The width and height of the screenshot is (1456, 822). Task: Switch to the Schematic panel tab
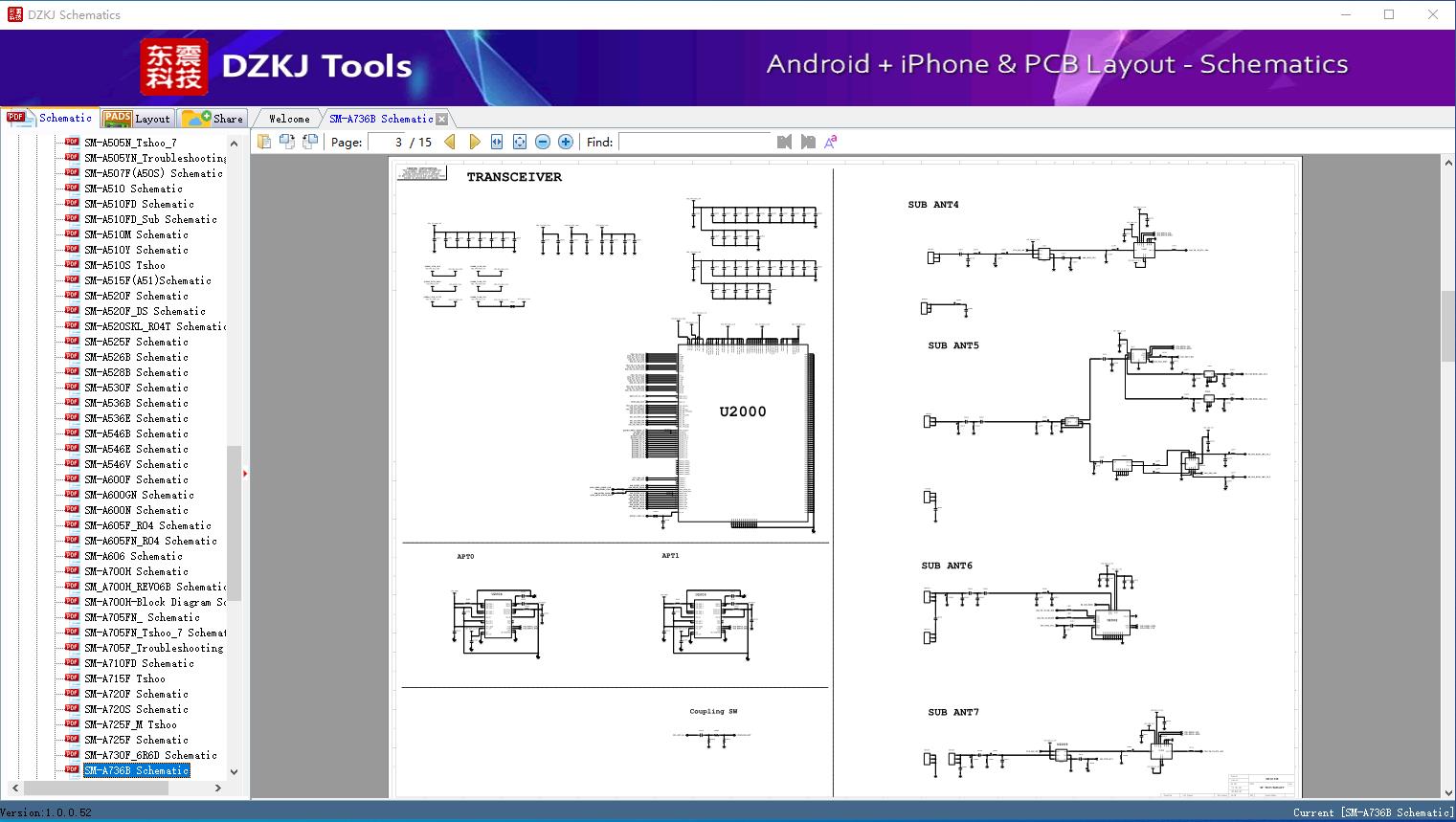[x=50, y=118]
